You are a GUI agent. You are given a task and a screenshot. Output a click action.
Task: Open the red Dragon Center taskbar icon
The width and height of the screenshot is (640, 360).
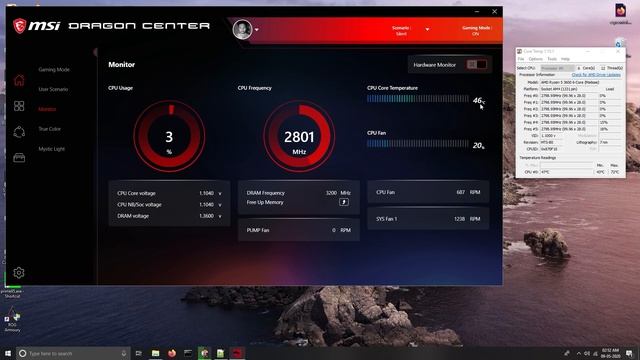[237, 353]
